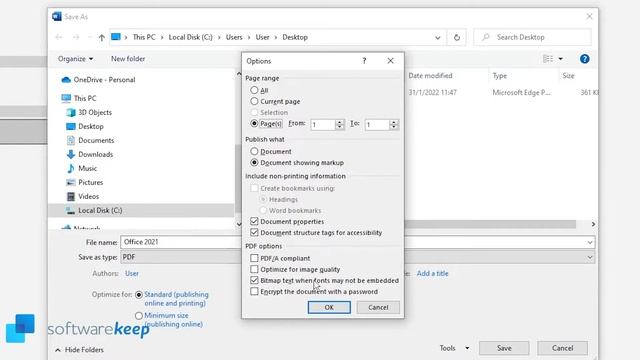Toggle Document properties checkbox
The width and height of the screenshot is (640, 360).
tap(254, 221)
